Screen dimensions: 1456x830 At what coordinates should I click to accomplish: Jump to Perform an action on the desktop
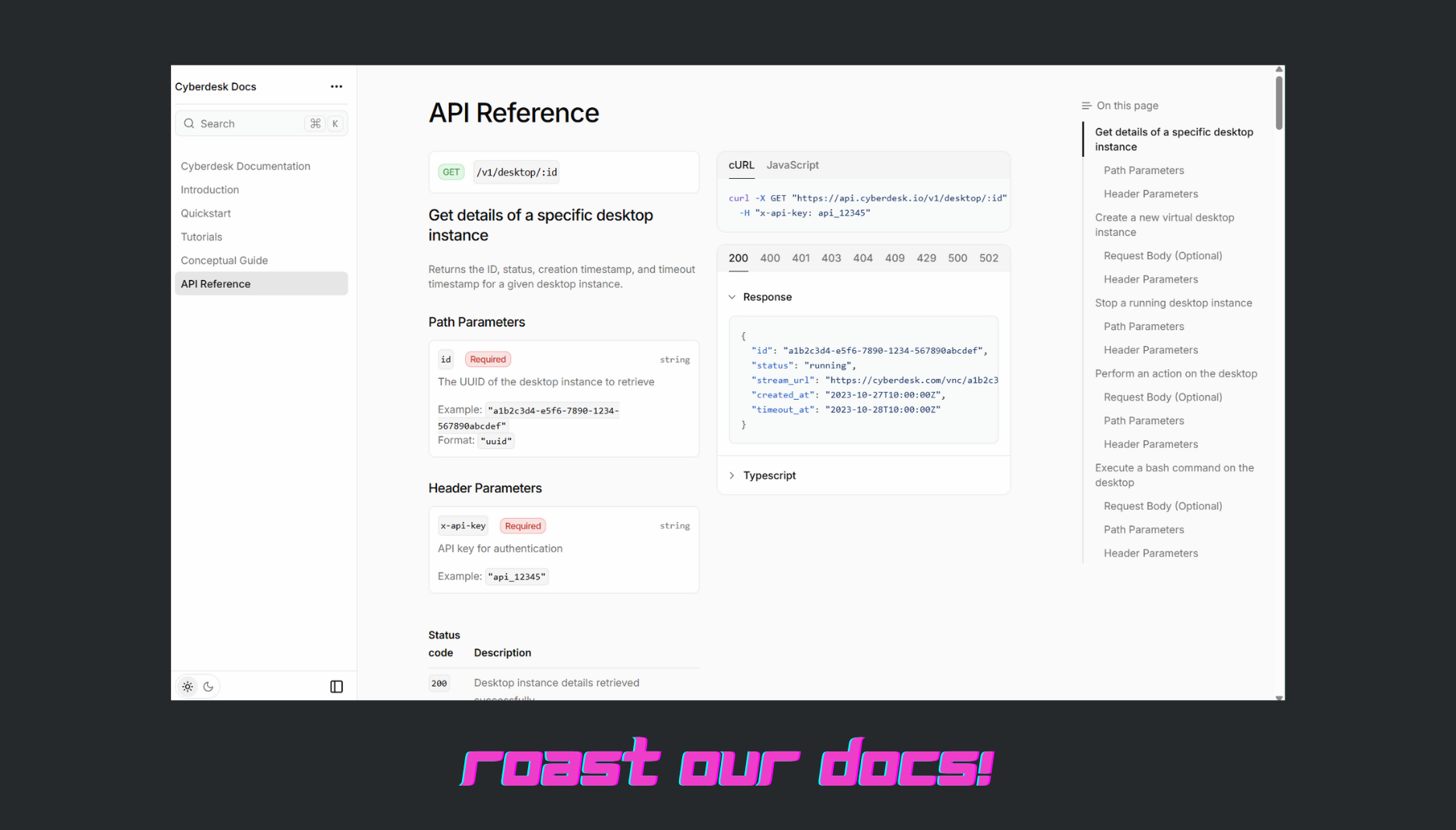(1176, 374)
